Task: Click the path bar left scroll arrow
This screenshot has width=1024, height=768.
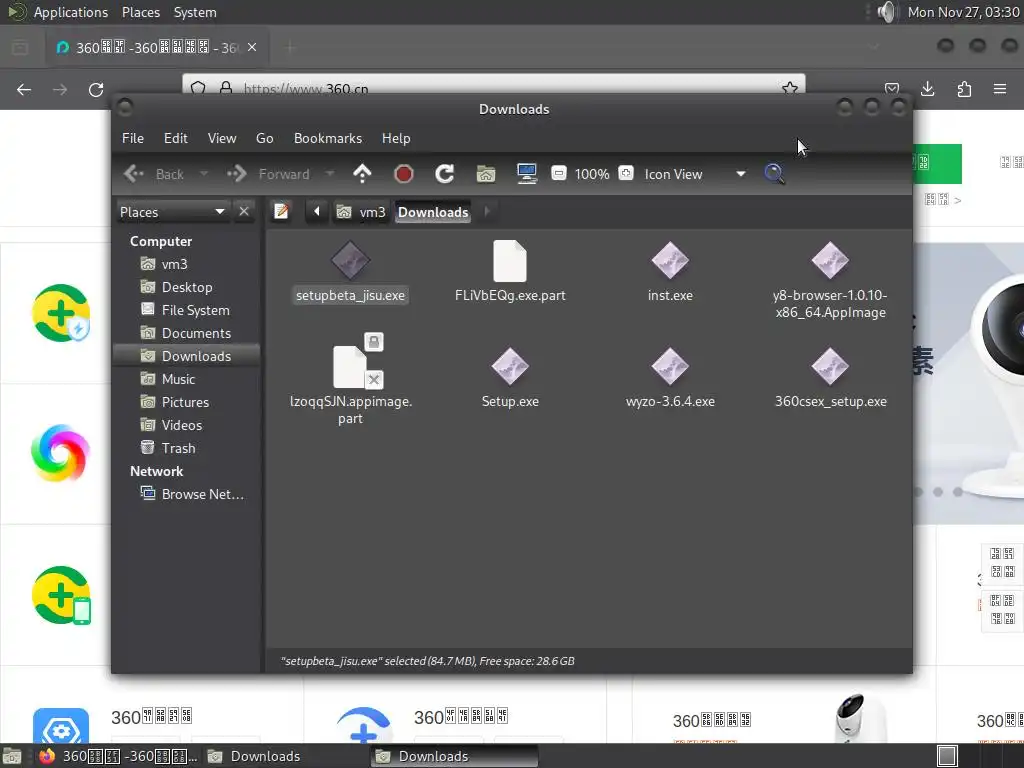Action: [317, 212]
